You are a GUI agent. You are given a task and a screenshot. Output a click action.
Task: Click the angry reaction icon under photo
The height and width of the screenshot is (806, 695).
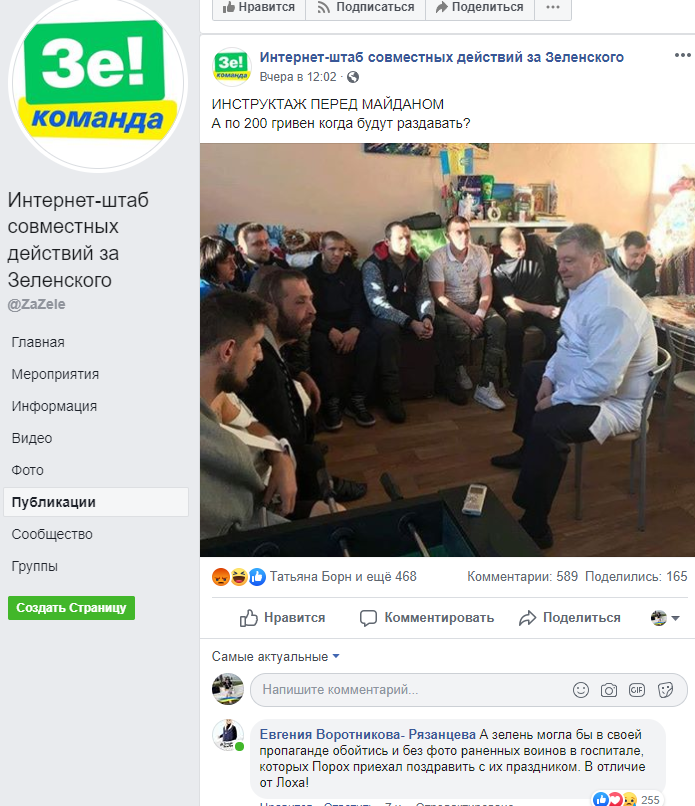point(221,577)
